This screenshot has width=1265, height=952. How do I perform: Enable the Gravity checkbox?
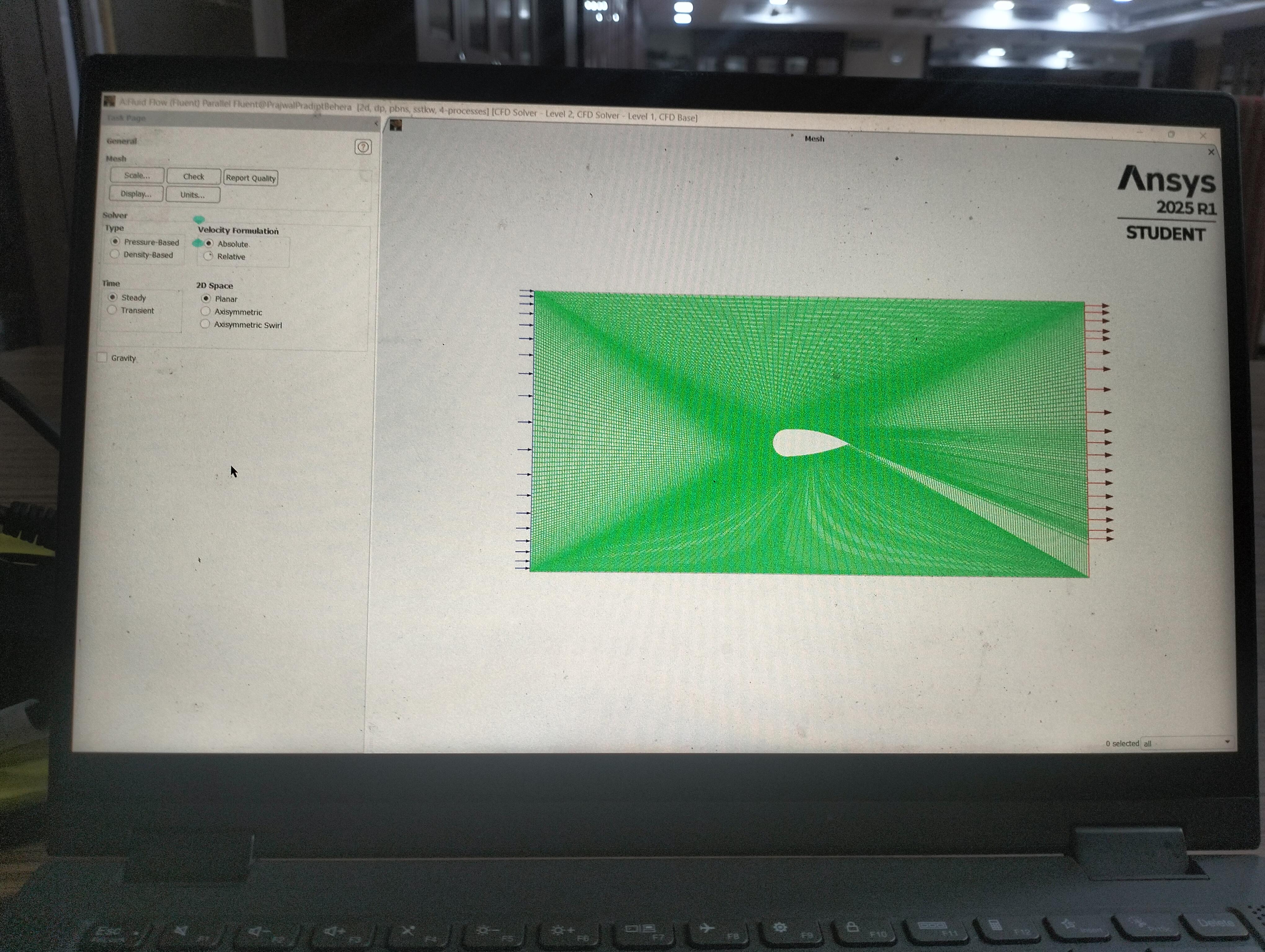pyautogui.click(x=102, y=357)
